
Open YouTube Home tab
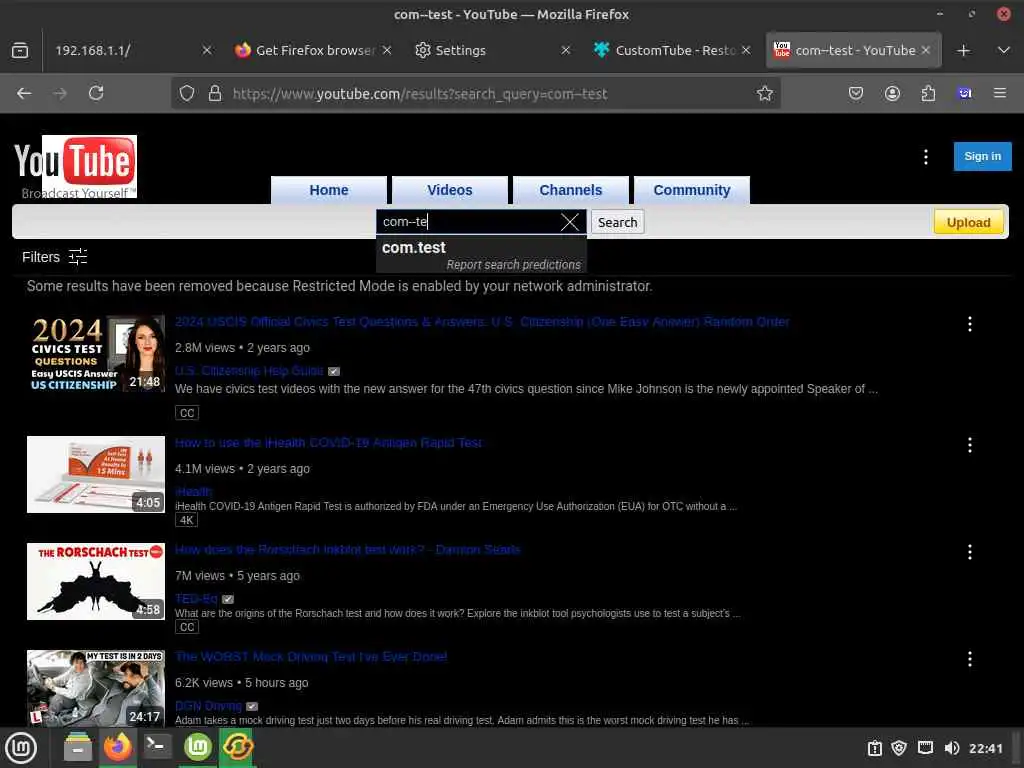point(328,190)
